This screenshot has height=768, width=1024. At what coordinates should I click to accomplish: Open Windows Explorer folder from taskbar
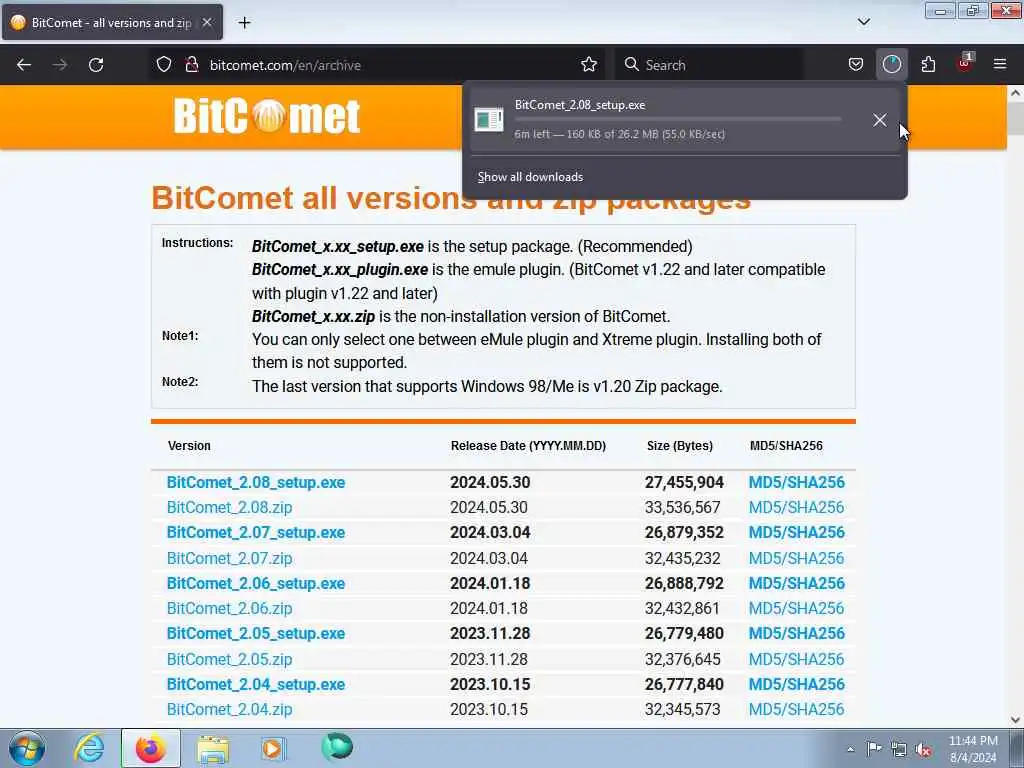click(213, 749)
